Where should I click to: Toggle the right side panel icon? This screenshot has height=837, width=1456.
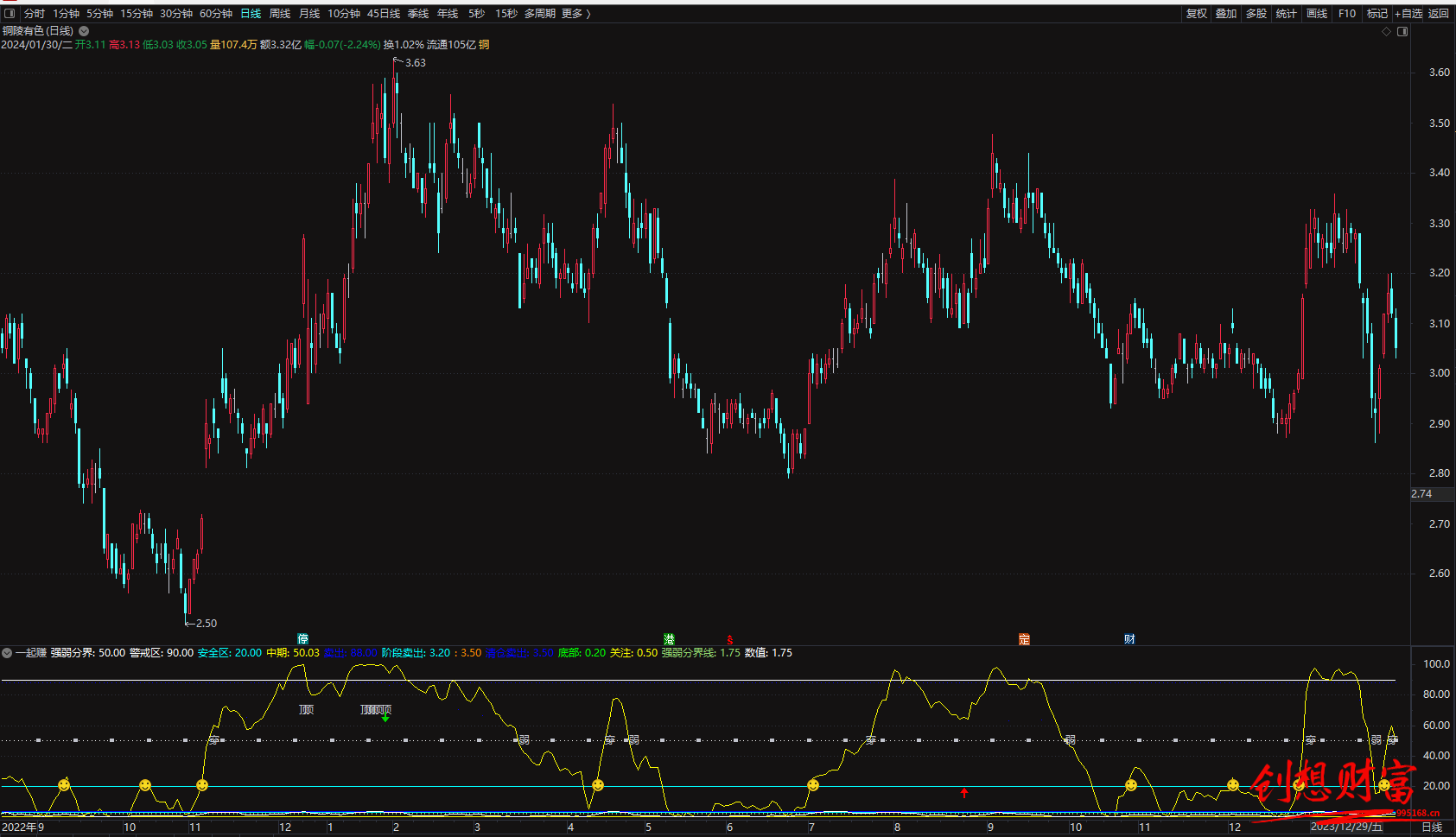click(x=1402, y=31)
